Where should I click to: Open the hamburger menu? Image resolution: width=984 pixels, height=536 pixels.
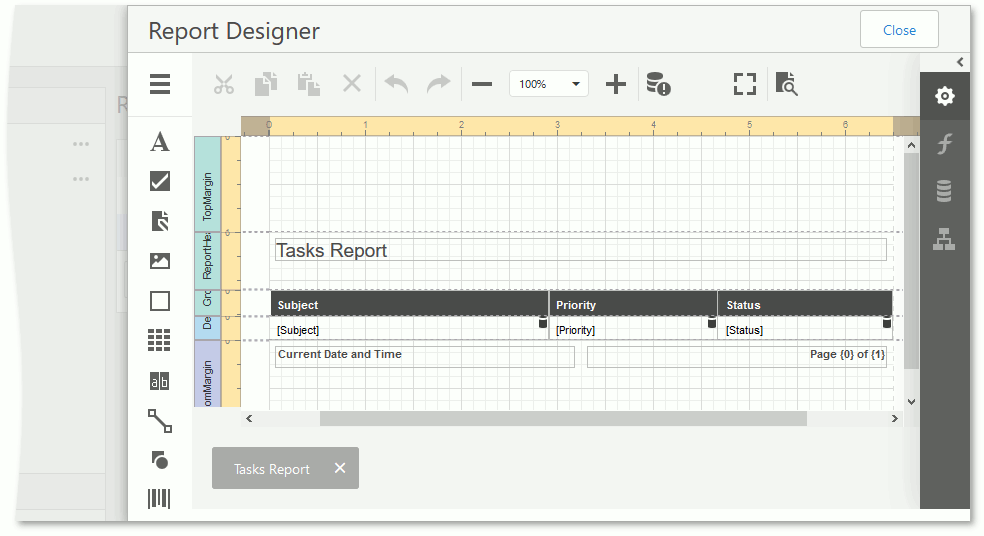[x=160, y=84]
